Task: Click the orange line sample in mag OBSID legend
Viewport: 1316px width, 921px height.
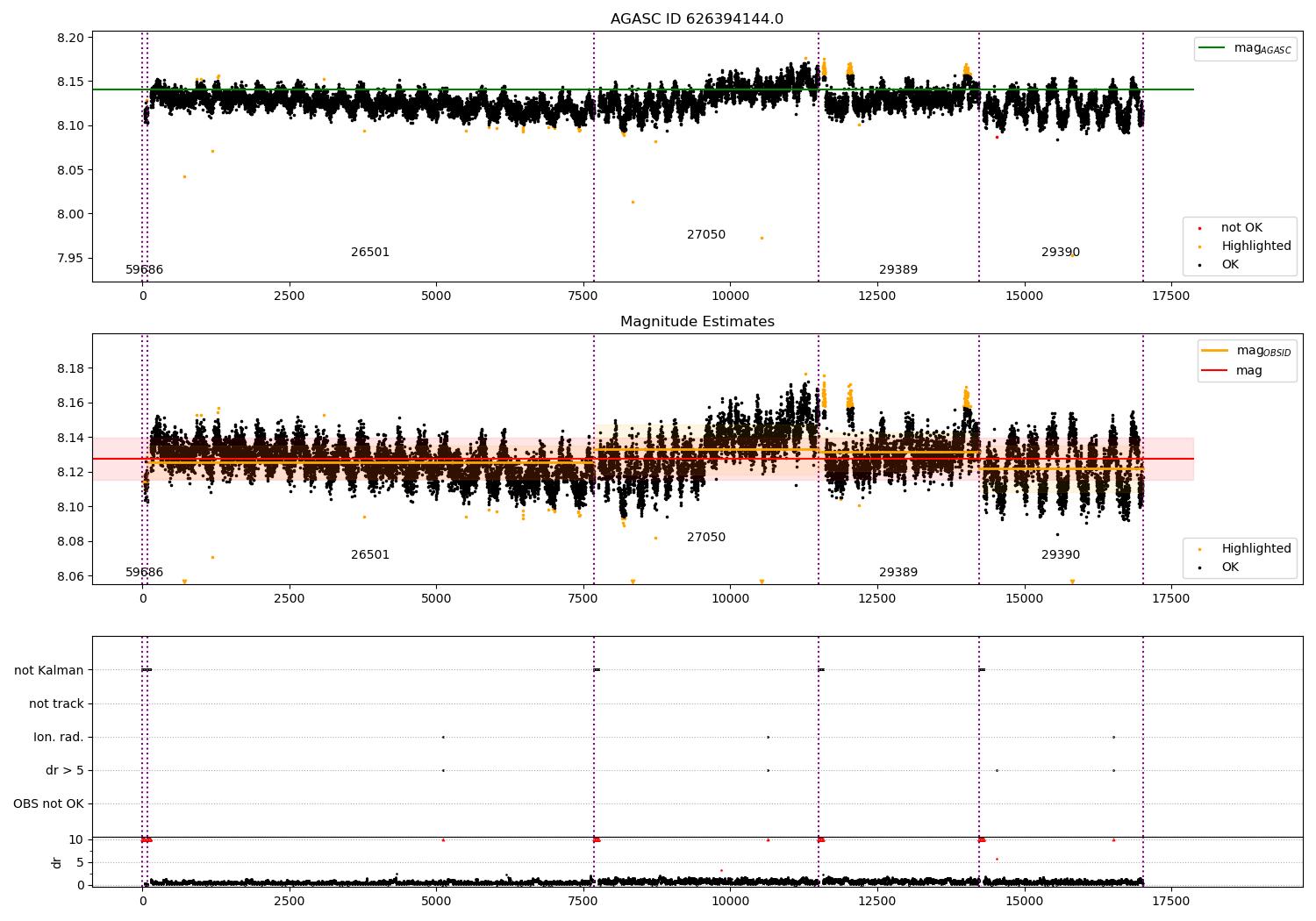Action: pos(1214,351)
